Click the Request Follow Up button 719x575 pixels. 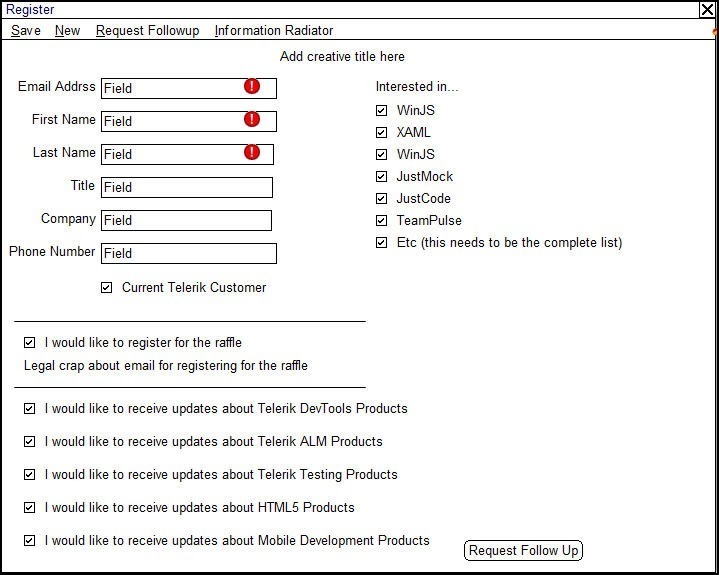(523, 550)
